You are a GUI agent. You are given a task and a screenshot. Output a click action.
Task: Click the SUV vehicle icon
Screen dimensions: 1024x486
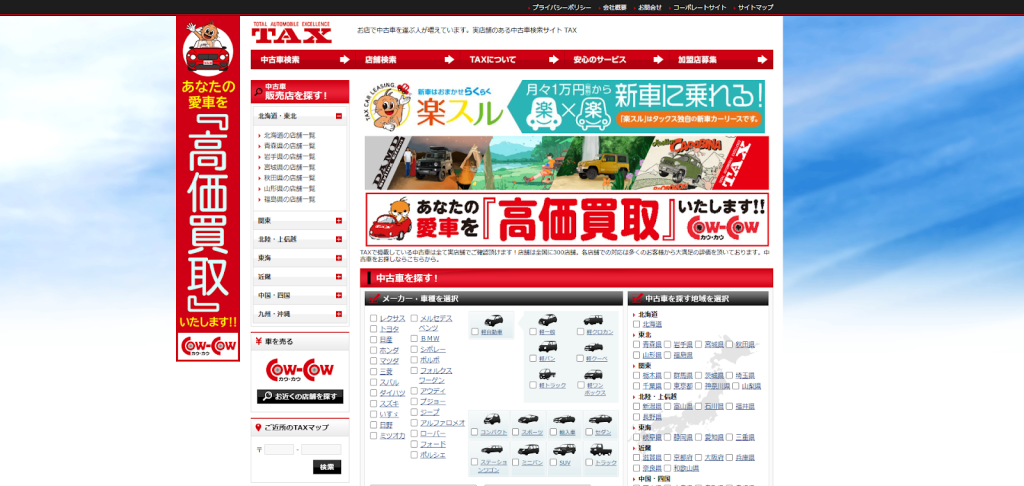[564, 450]
